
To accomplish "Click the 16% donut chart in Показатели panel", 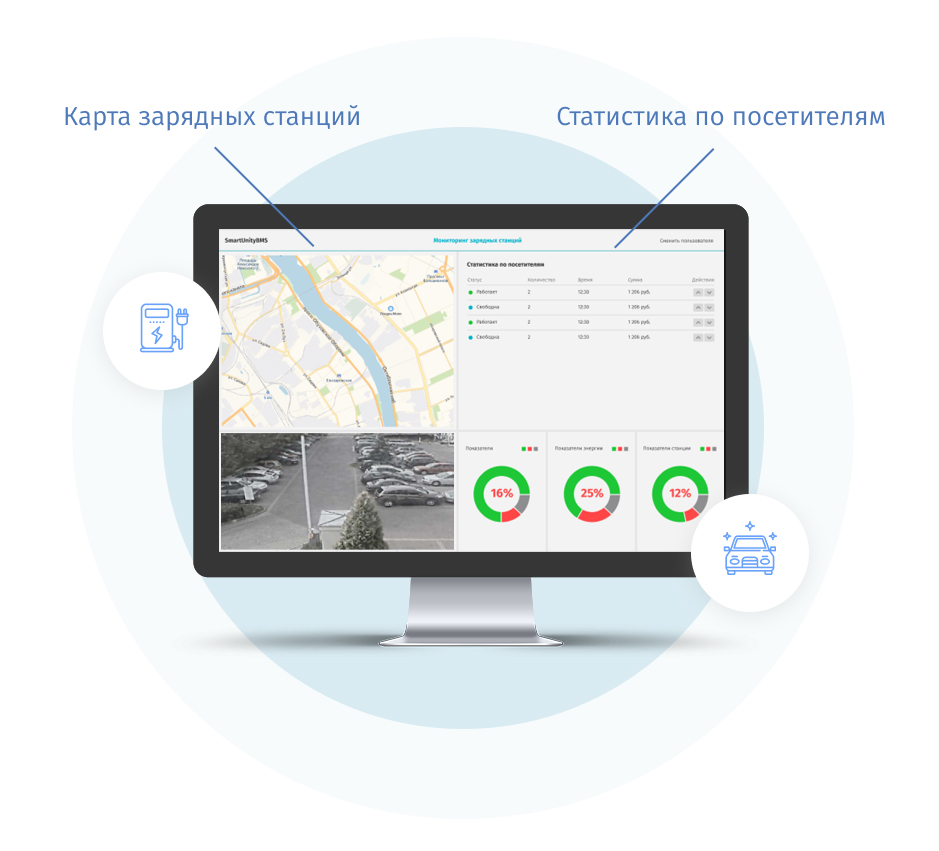I will [x=503, y=493].
